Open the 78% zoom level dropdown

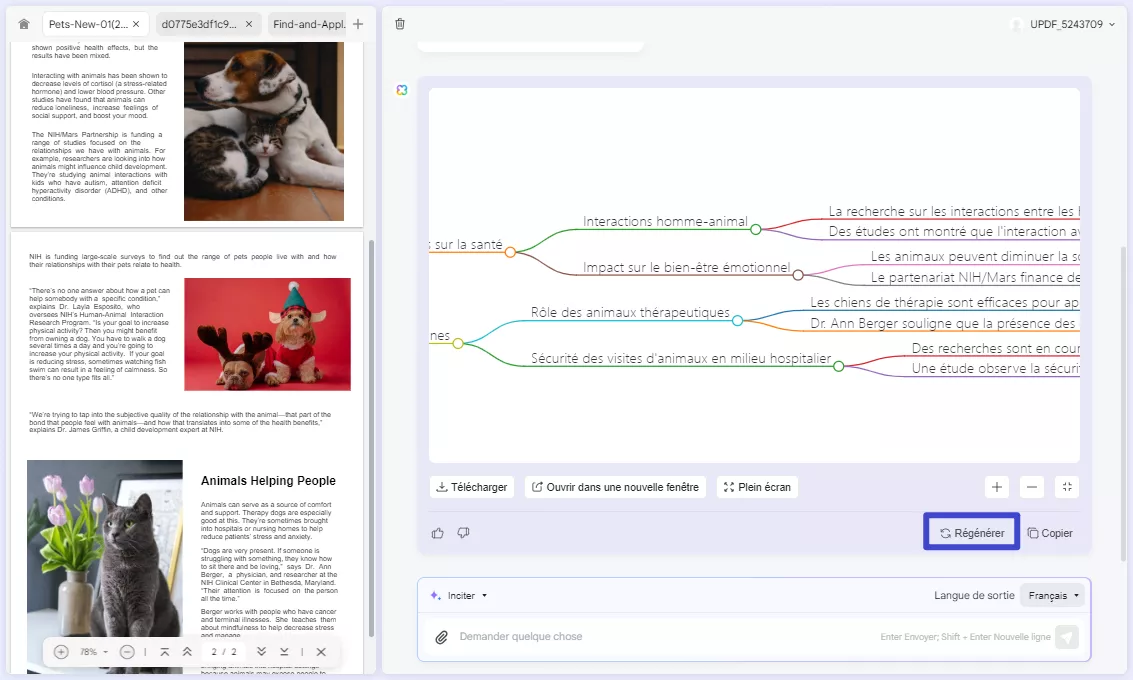(94, 652)
